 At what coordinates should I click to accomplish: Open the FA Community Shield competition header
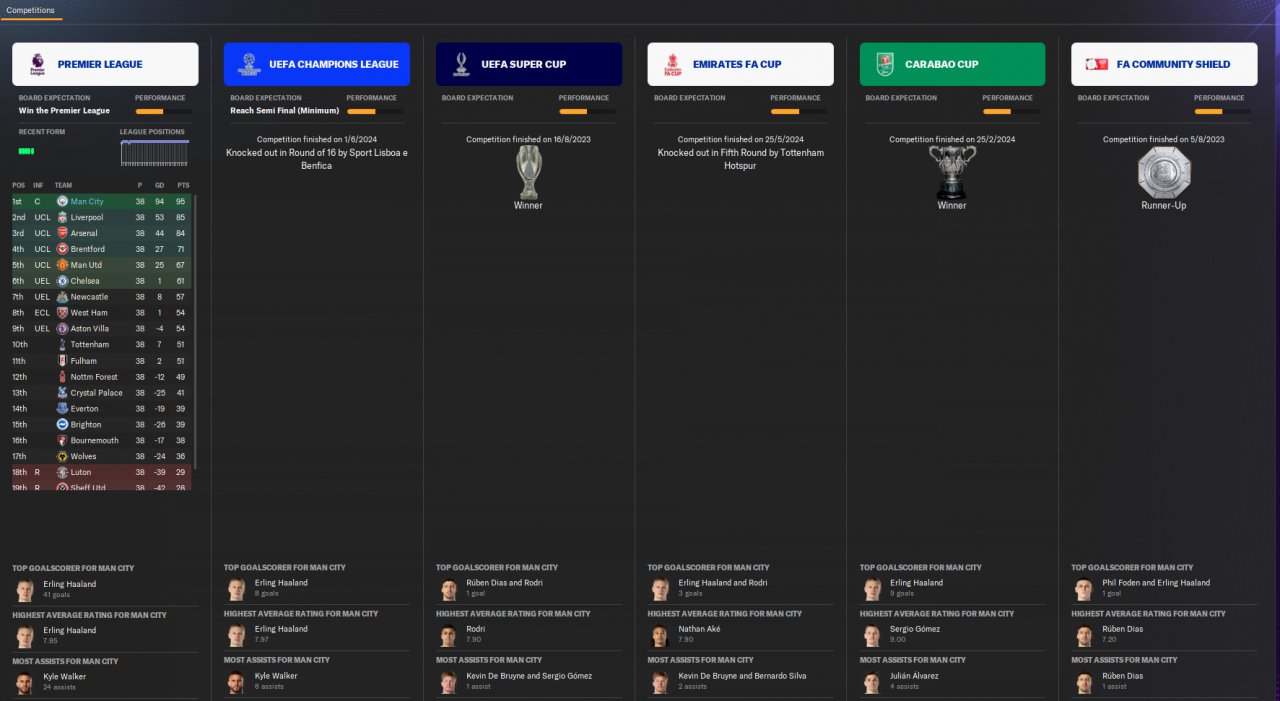[1164, 64]
